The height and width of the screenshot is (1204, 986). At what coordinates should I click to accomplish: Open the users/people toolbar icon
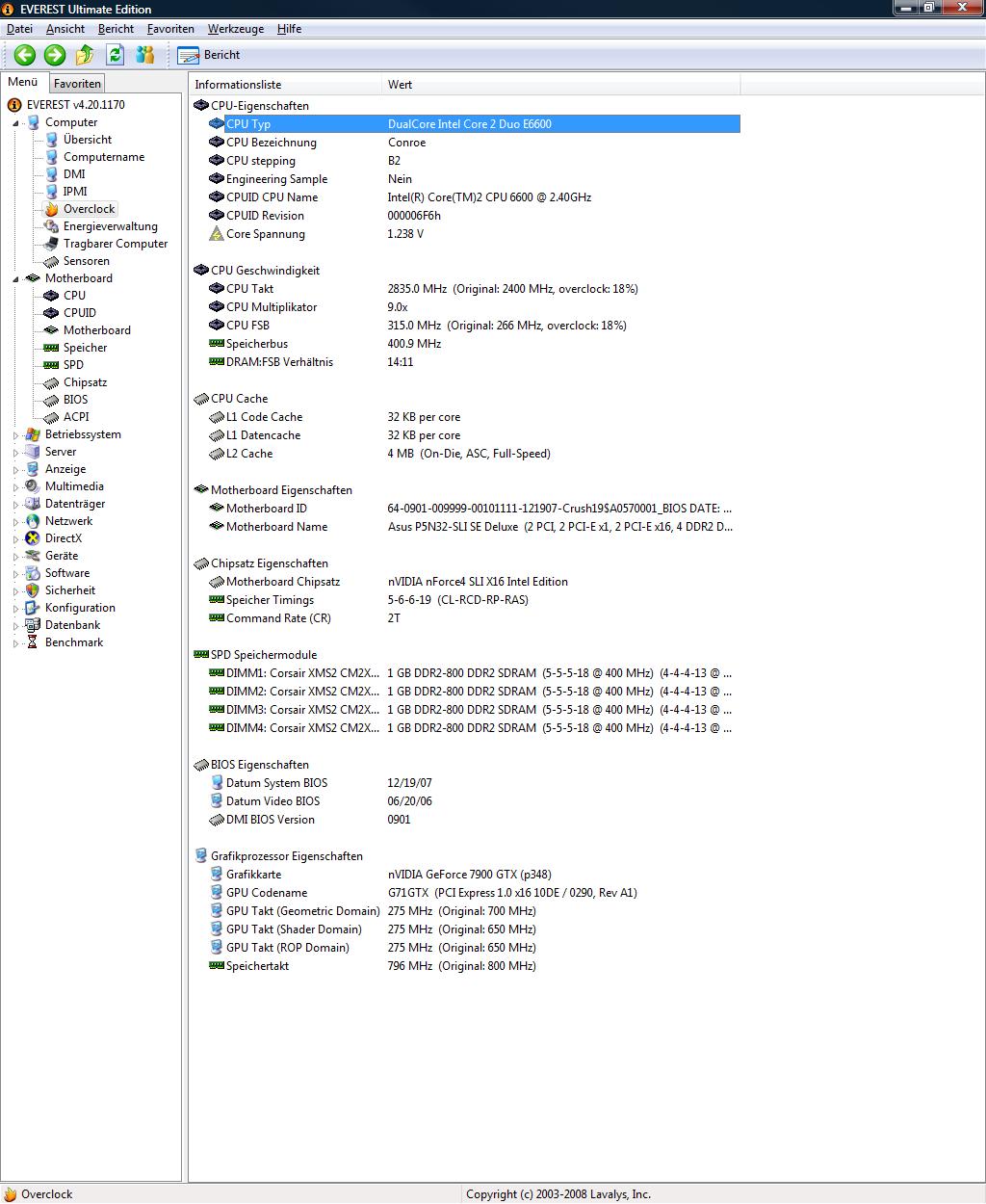point(145,55)
